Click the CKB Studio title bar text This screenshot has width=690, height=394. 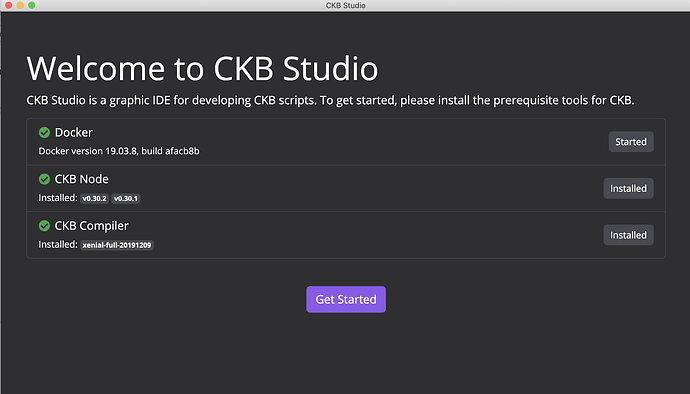coord(345,5)
